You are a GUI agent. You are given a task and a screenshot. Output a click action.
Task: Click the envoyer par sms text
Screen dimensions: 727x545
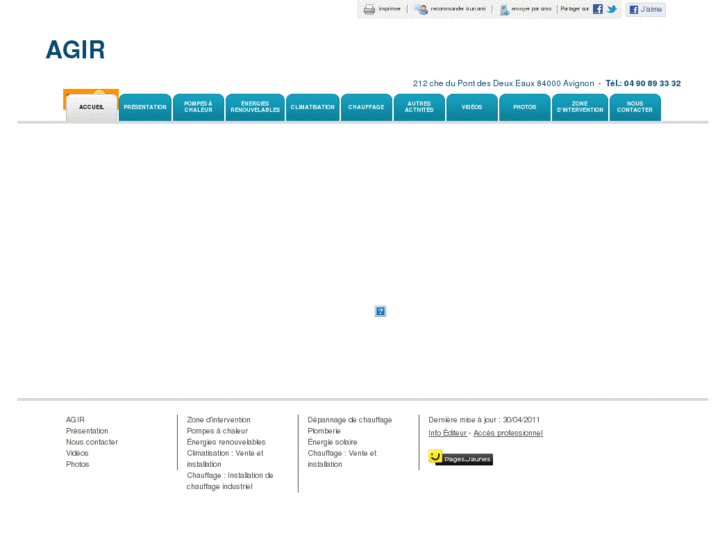[x=531, y=9]
